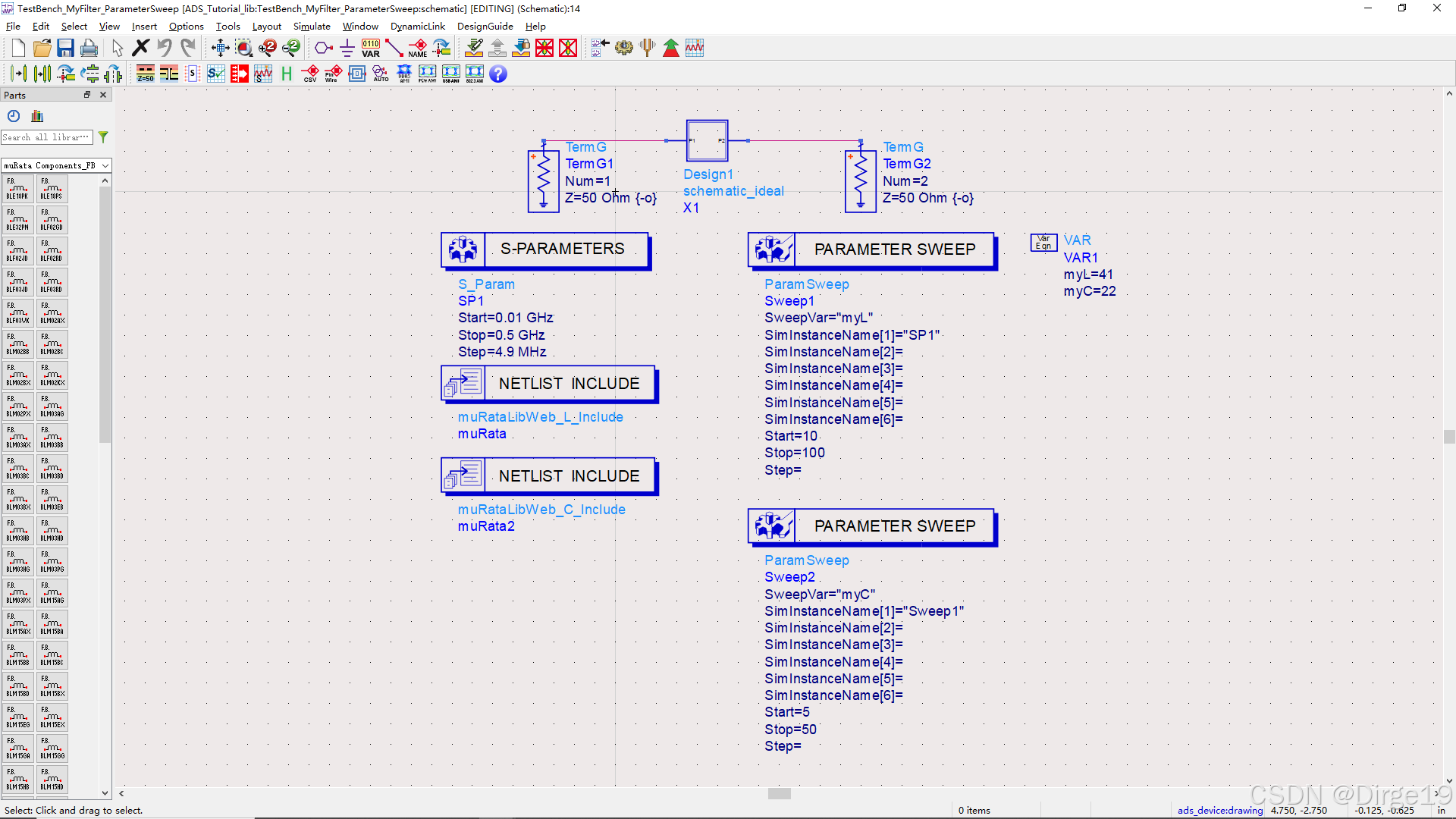Click the Undo toolbar button
Image resolution: width=1456 pixels, height=819 pixels.
[x=165, y=47]
